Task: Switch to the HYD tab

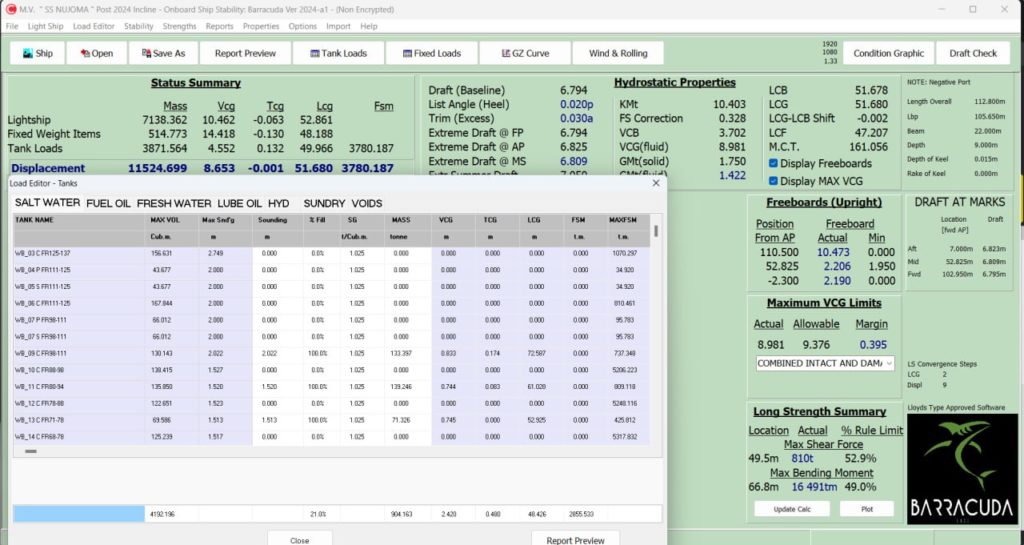Action: [278, 204]
